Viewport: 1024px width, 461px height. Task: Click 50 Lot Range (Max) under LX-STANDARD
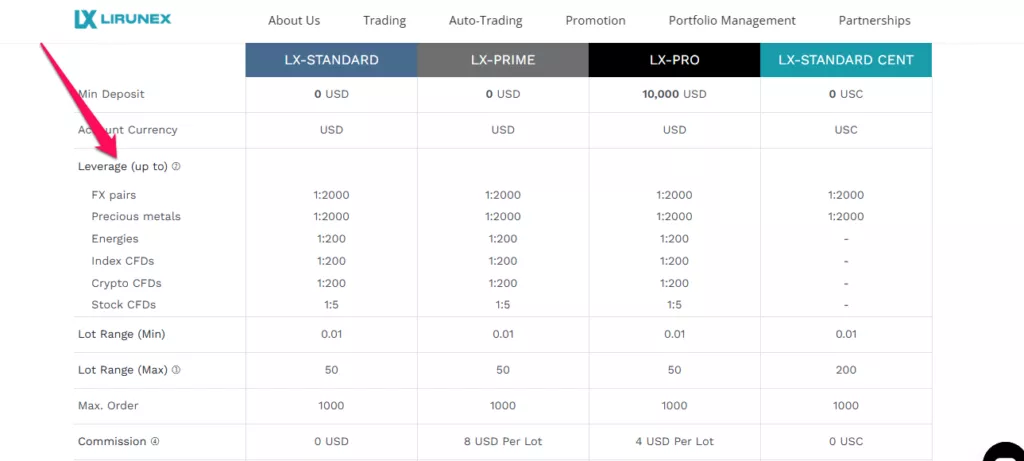[331, 370]
